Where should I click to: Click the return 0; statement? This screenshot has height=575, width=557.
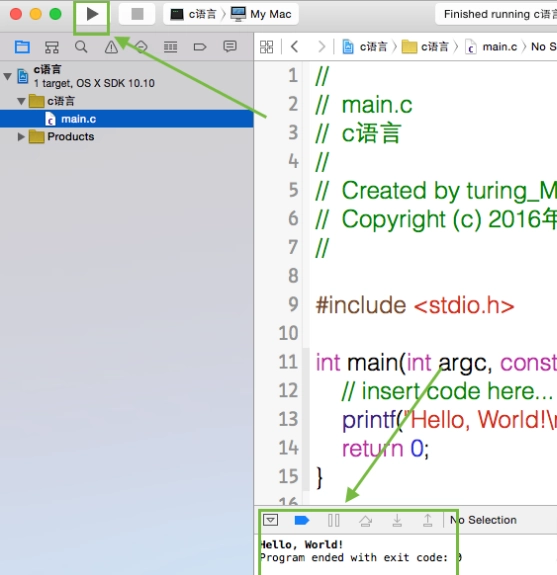click(x=385, y=448)
